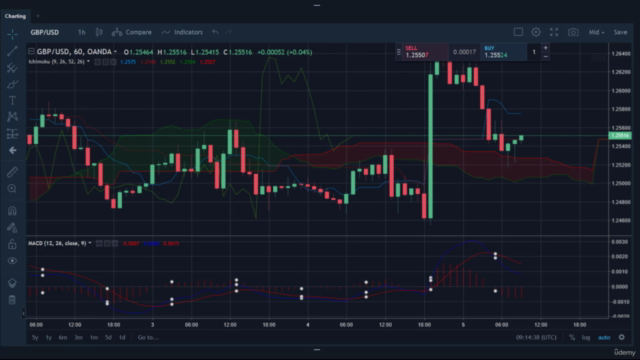
Task: Toggle magnet mode
Action: [12, 211]
